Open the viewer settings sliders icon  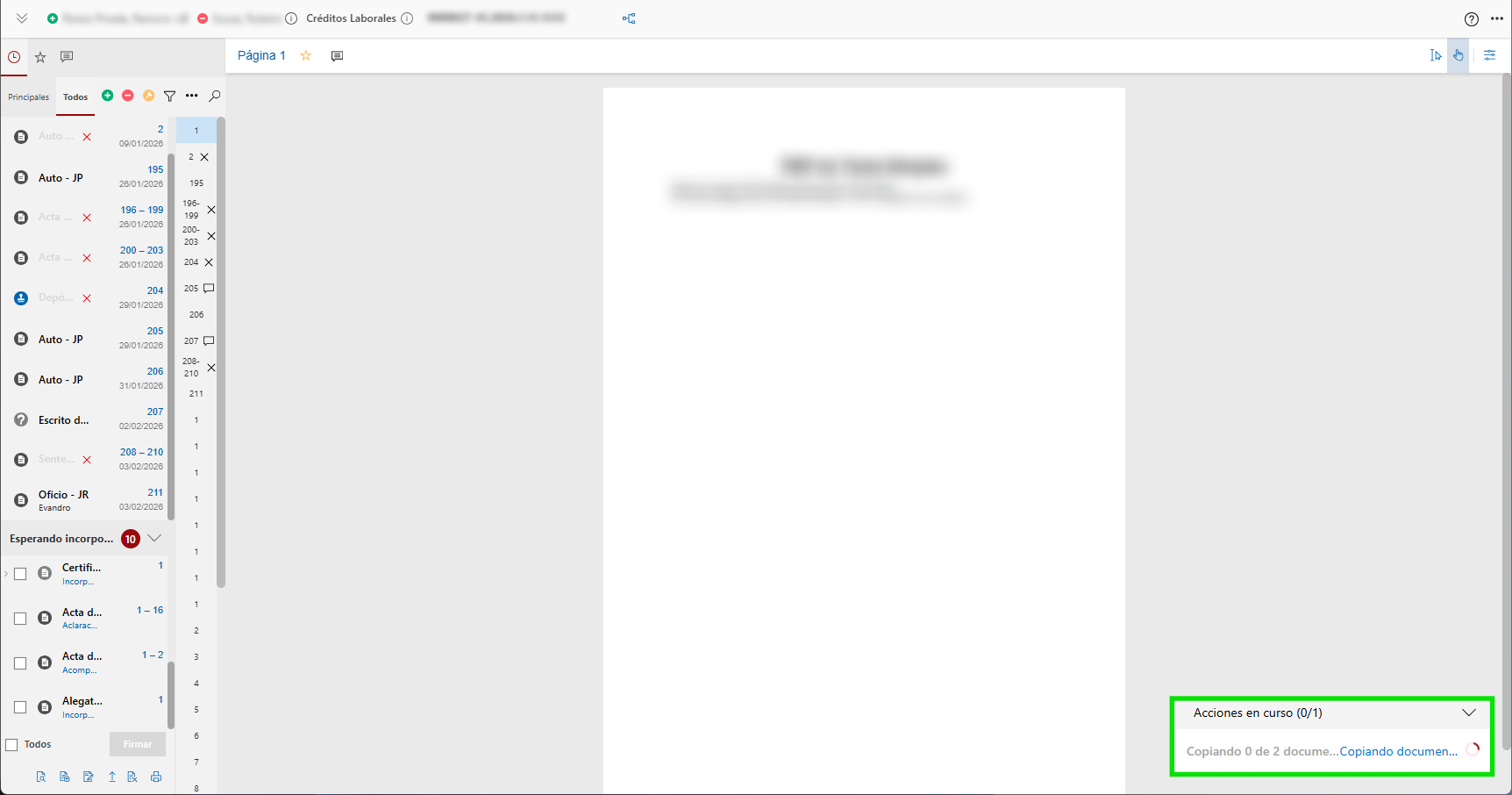[x=1489, y=55]
